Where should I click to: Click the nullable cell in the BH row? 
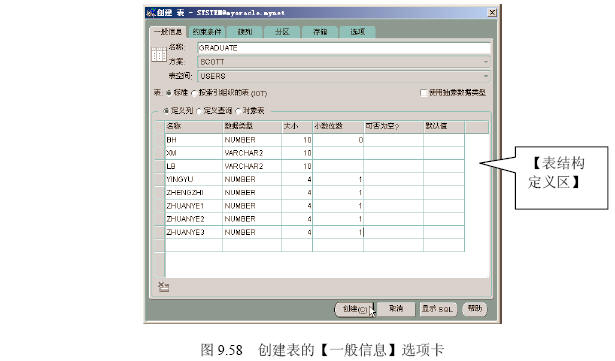pos(393,140)
